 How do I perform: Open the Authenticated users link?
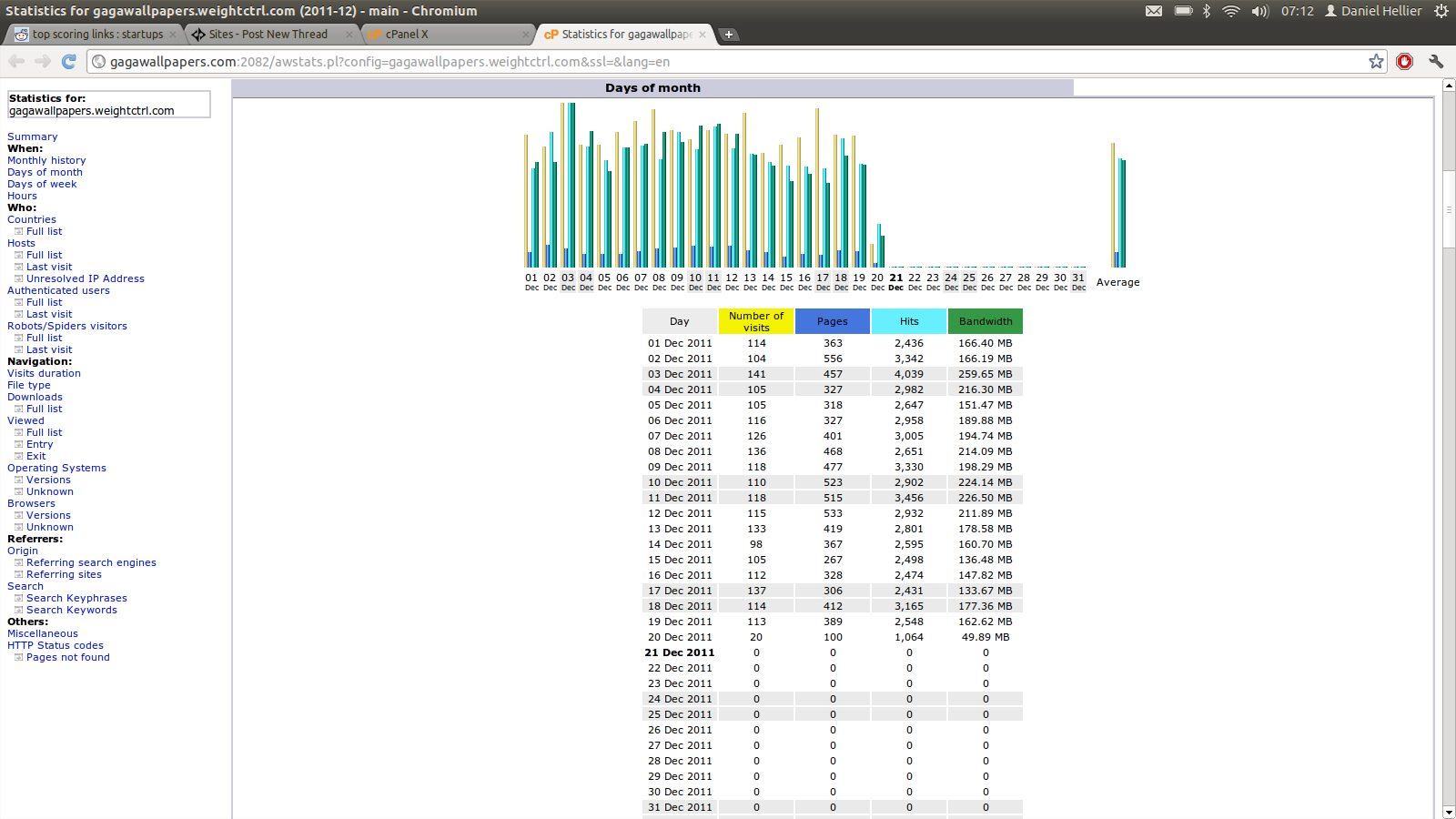pyautogui.click(x=58, y=290)
